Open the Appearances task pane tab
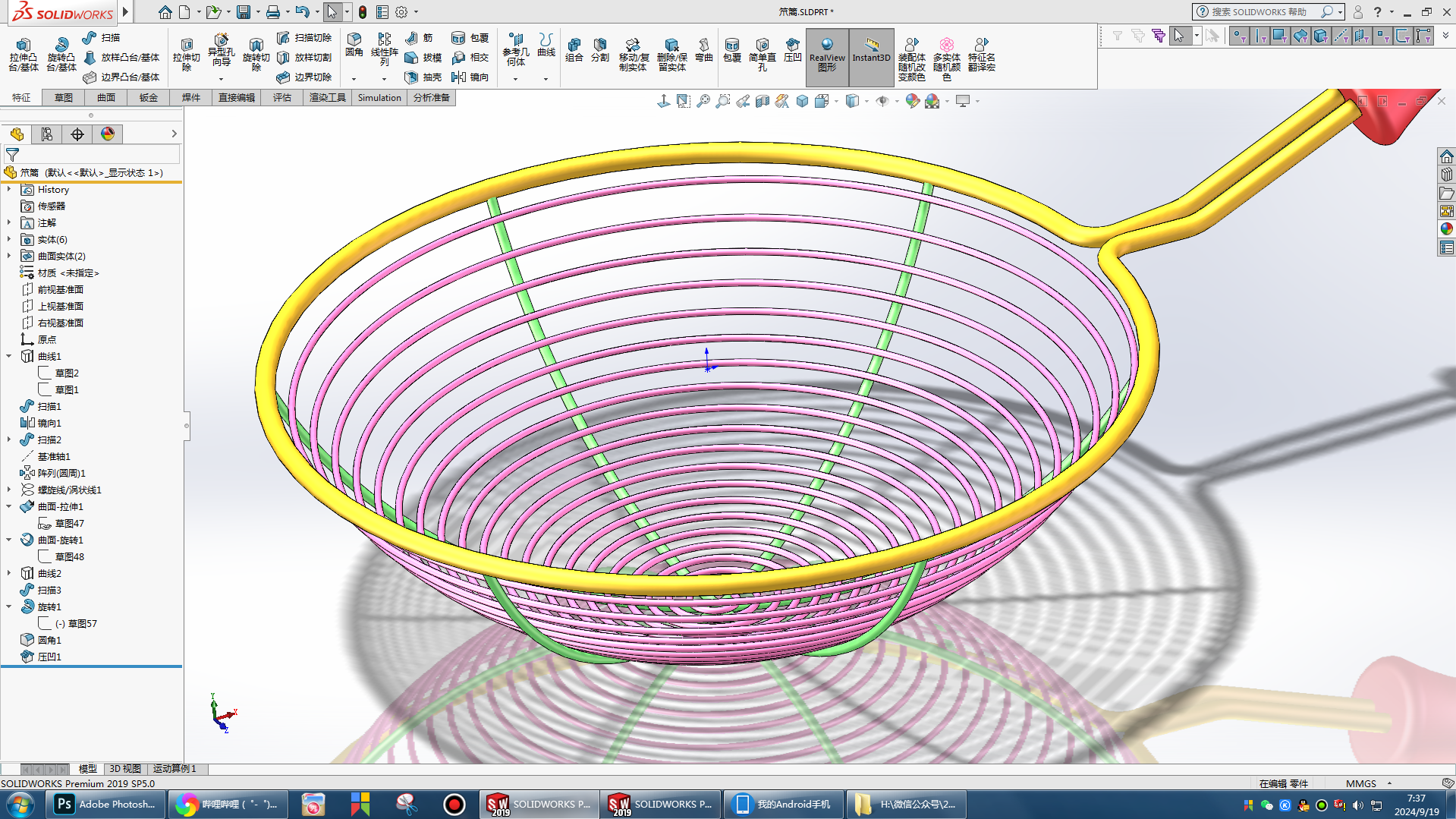Image resolution: width=1456 pixels, height=819 pixels. point(1447,229)
